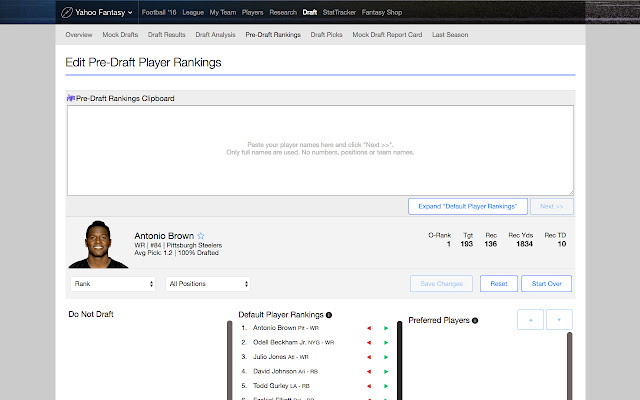Image resolution: width=640 pixels, height=400 pixels.
Task: Switch to Mock Draft Report Card tab
Action: [387, 35]
